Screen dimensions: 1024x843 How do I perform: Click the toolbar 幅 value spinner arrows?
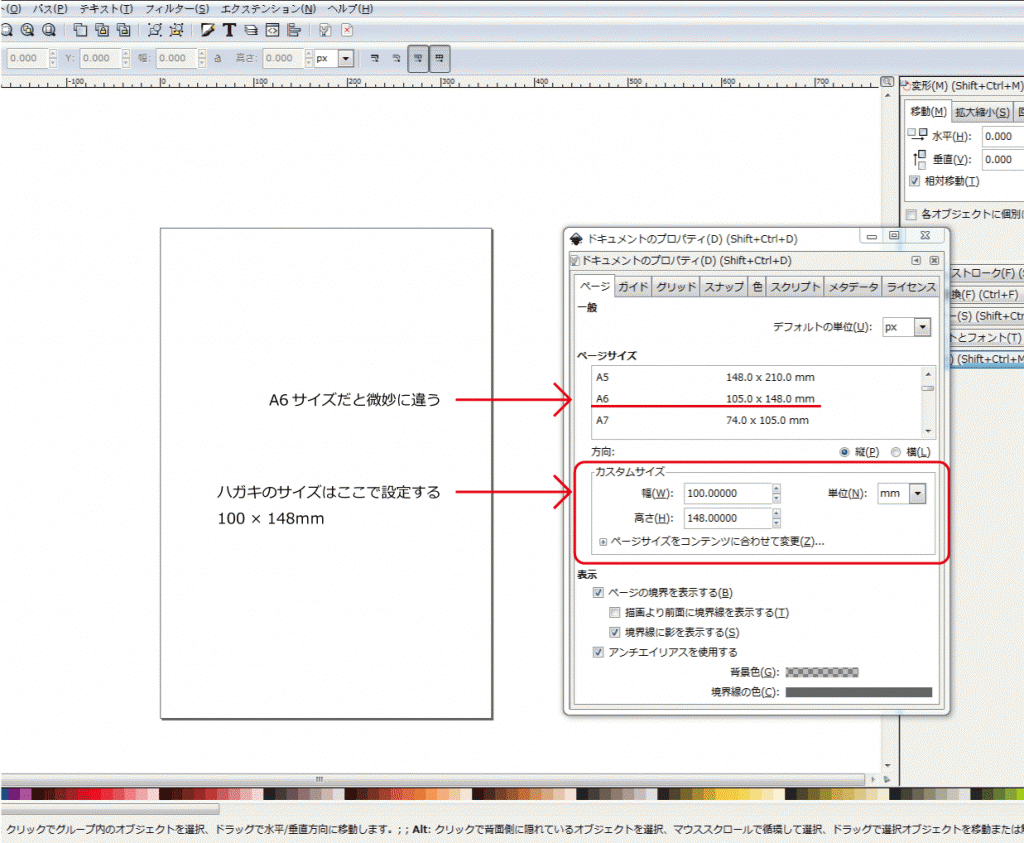click(202, 58)
